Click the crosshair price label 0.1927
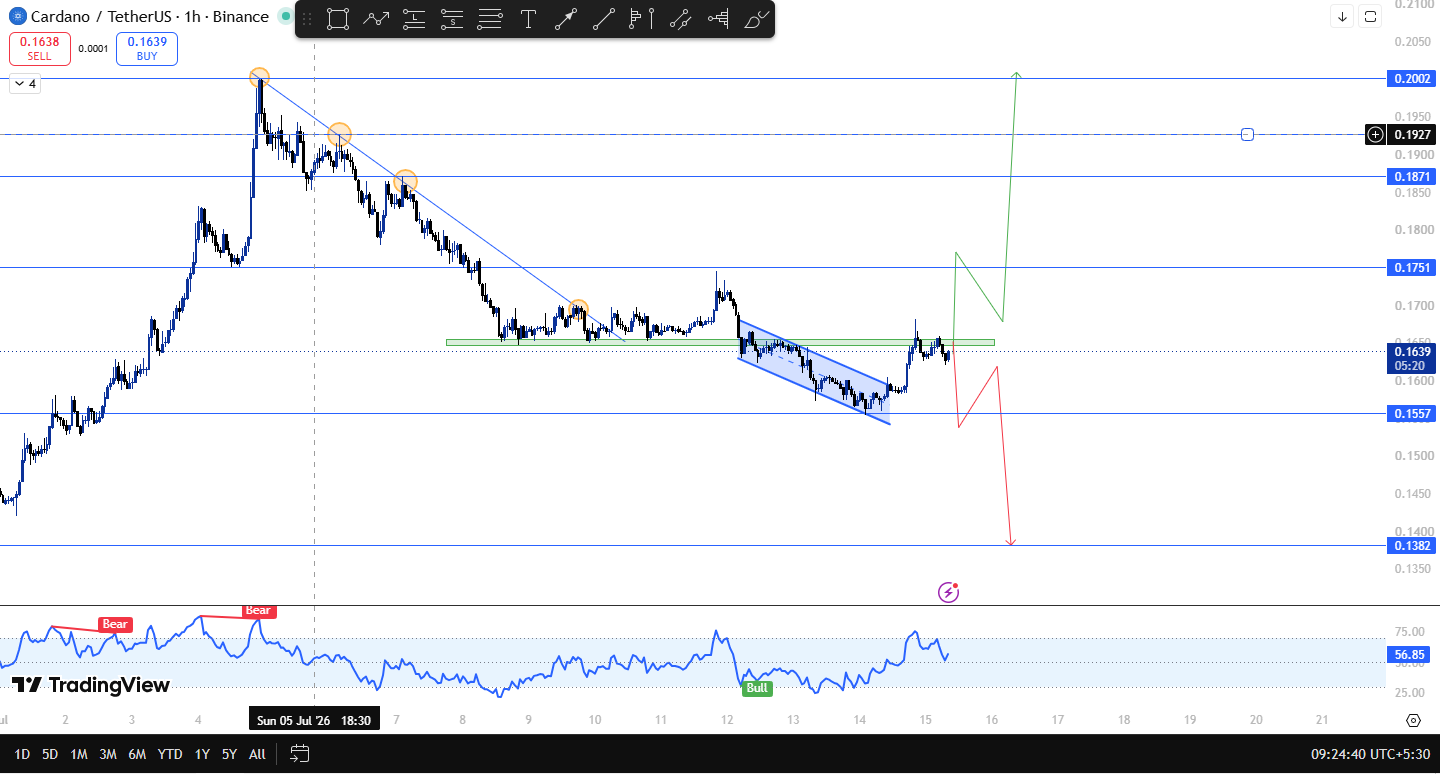The image size is (1440, 774). point(1411,134)
